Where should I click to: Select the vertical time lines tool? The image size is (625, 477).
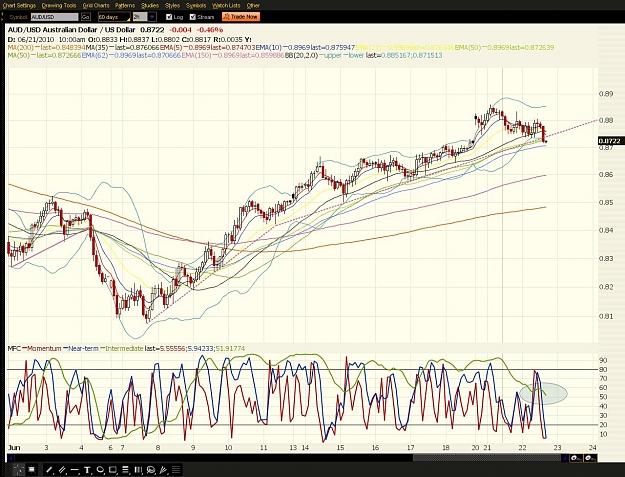coord(138,470)
